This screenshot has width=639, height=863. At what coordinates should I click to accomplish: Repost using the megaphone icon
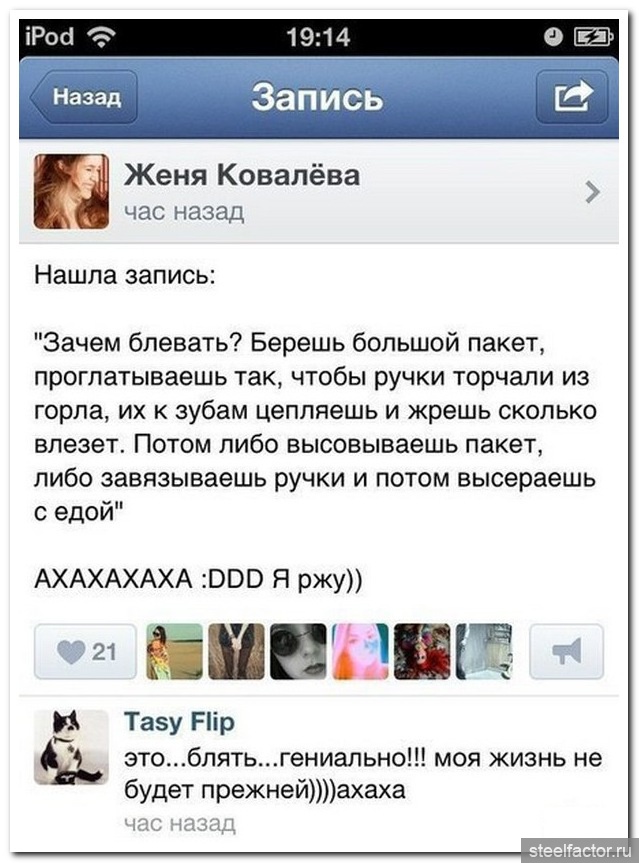pyautogui.click(x=566, y=652)
